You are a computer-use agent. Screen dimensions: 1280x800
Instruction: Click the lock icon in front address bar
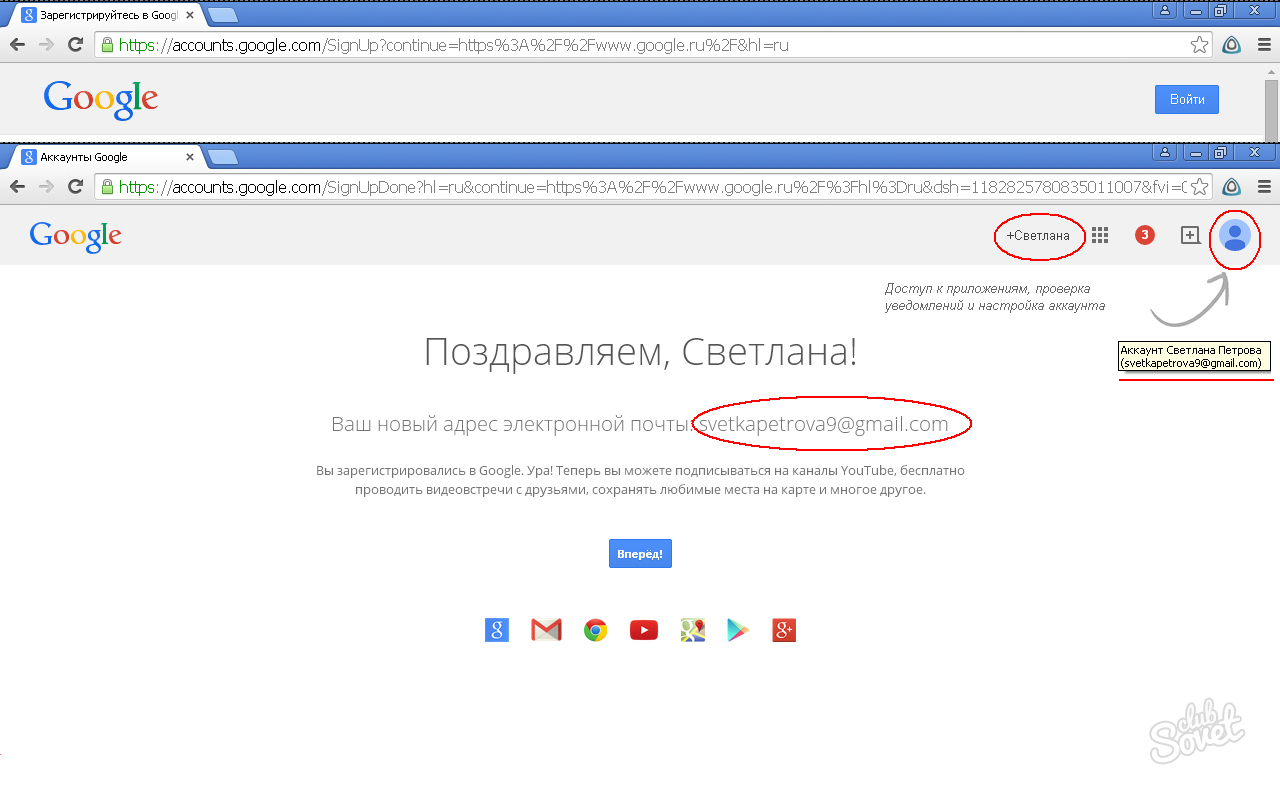click(x=107, y=187)
